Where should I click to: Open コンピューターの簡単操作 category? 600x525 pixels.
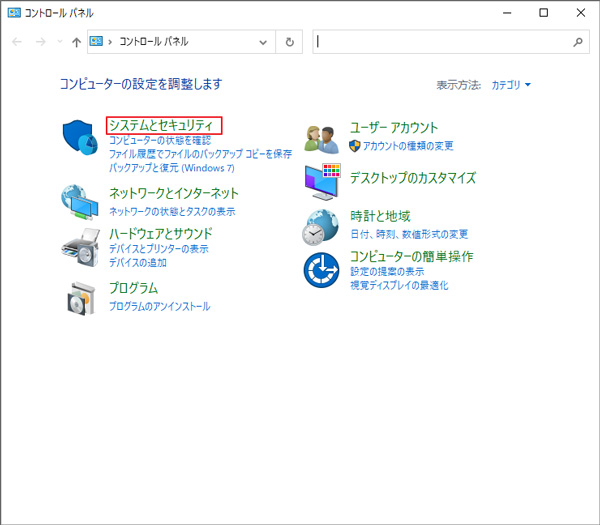tap(412, 256)
